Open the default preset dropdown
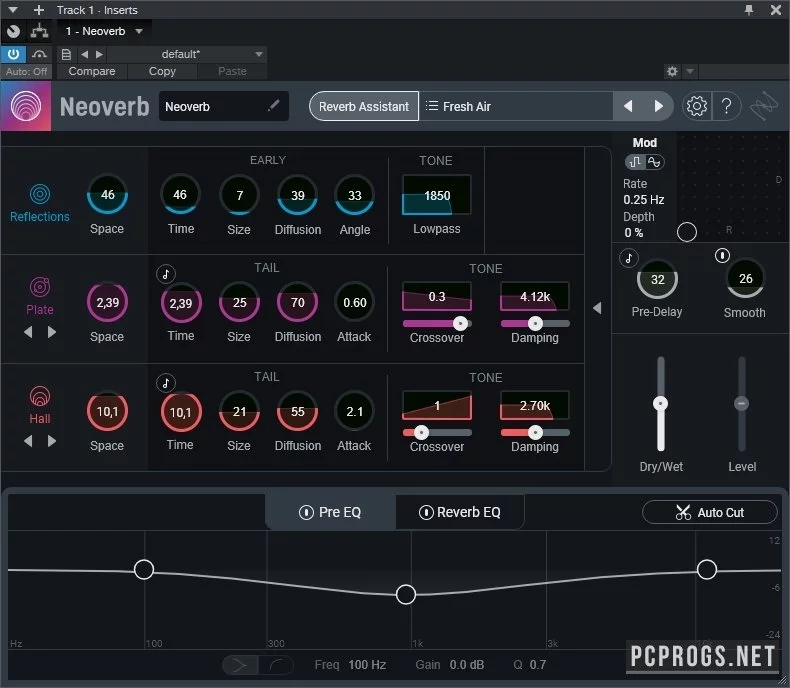 pos(258,54)
